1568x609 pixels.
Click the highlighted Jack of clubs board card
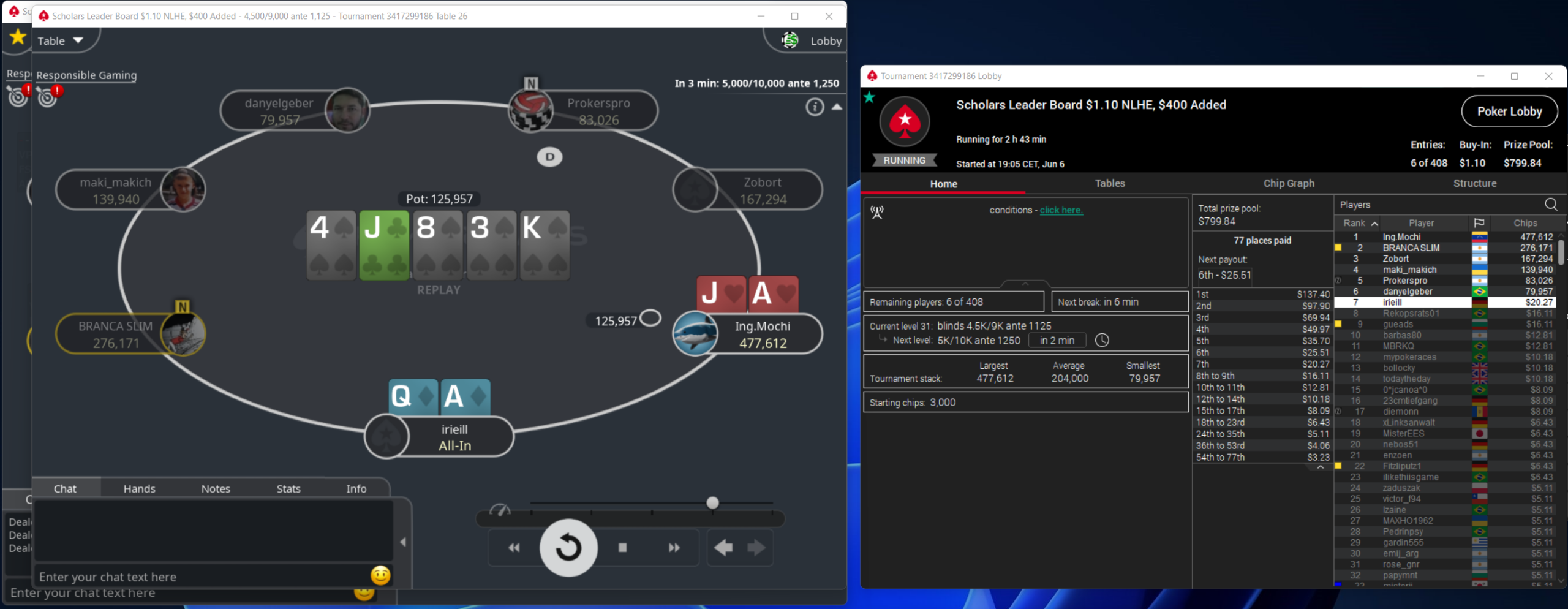(x=384, y=246)
